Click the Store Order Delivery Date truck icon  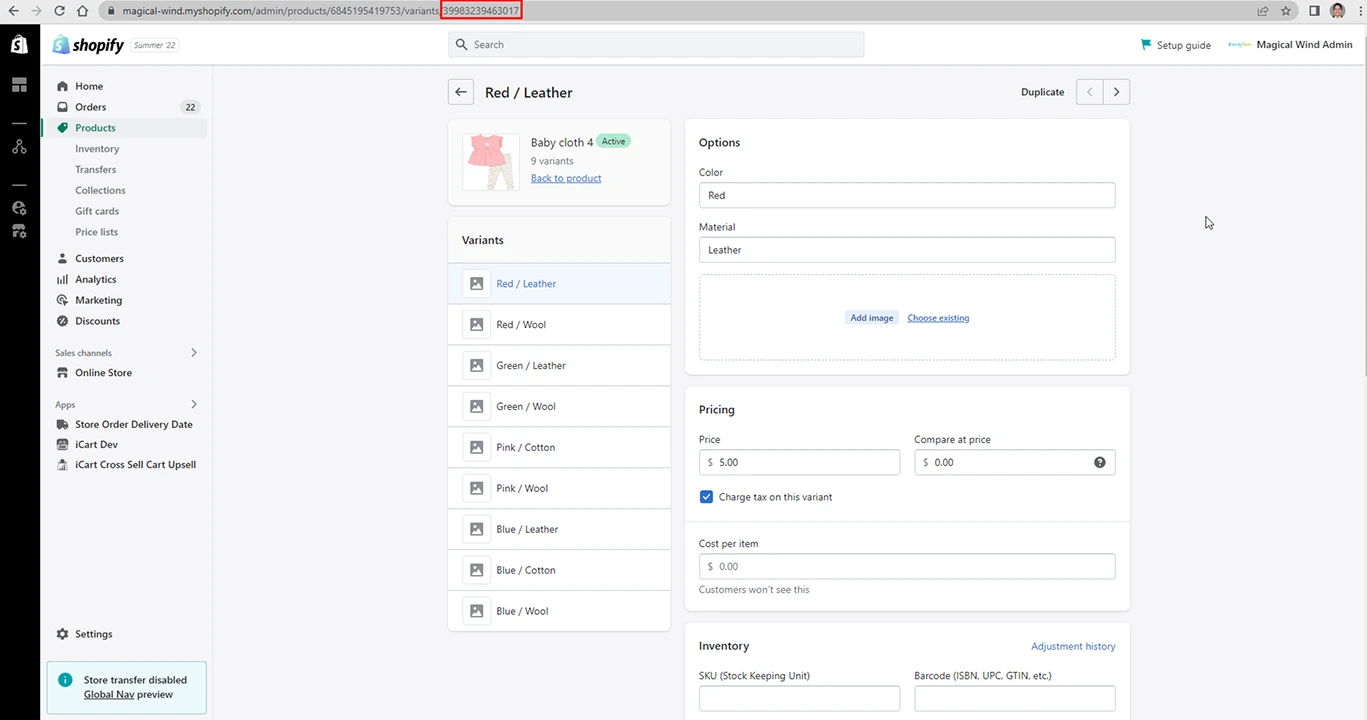(x=63, y=424)
